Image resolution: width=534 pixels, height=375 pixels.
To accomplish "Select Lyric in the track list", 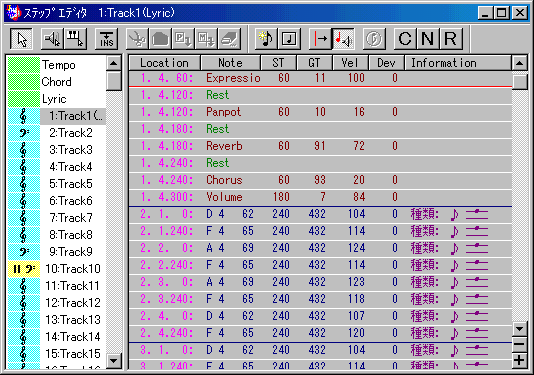I will pyautogui.click(x=54, y=99).
